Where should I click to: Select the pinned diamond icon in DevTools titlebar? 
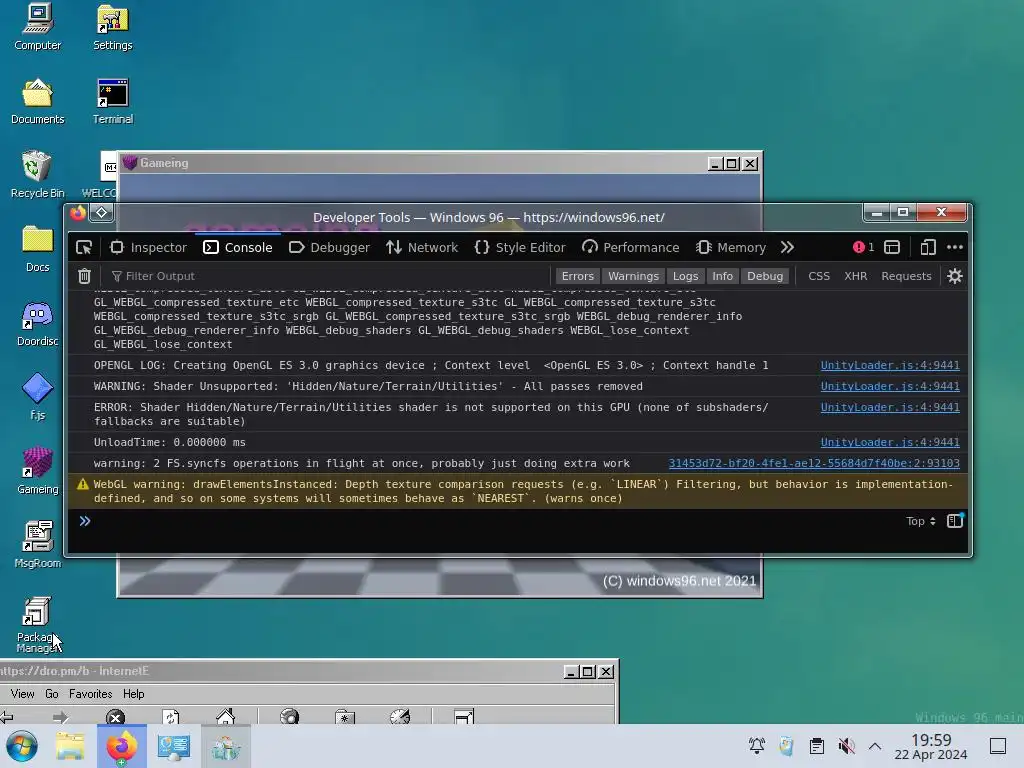[x=102, y=212]
